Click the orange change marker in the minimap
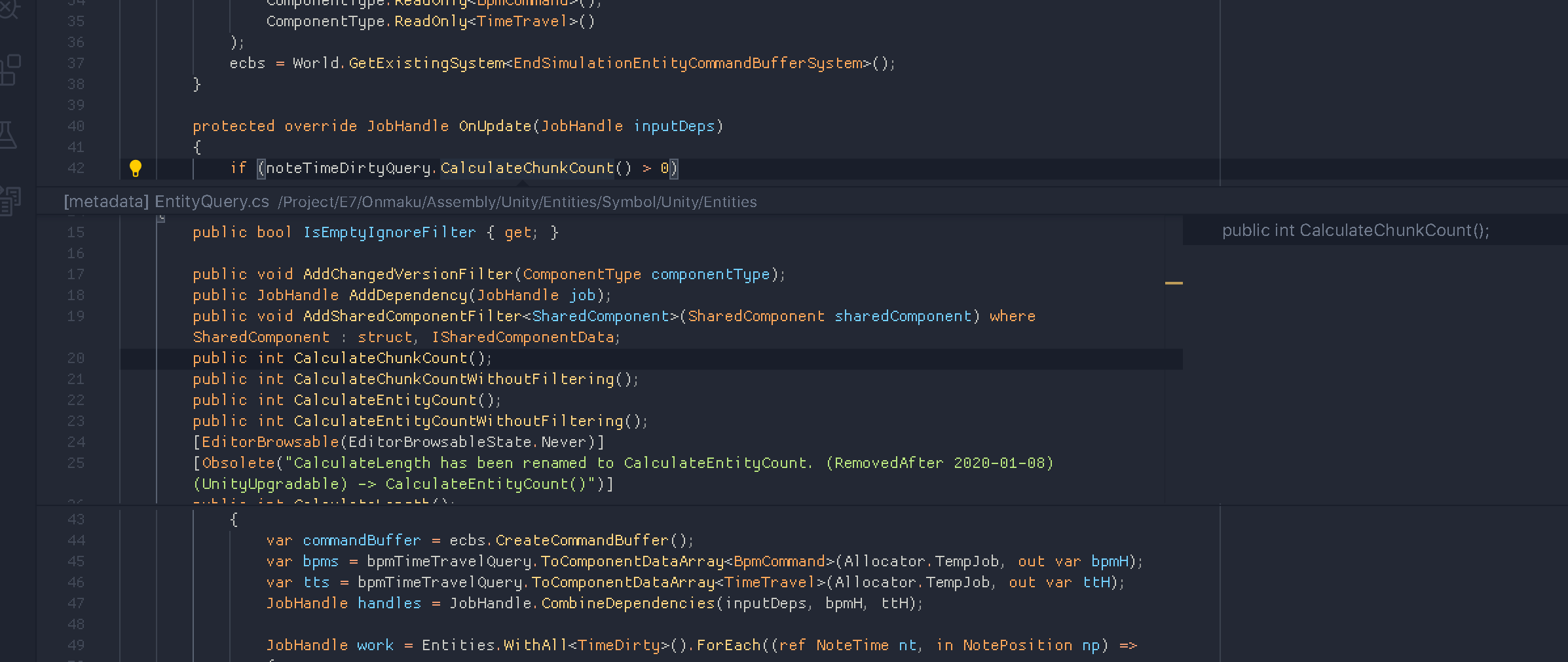This screenshot has width=1568, height=662. pos(1174,282)
